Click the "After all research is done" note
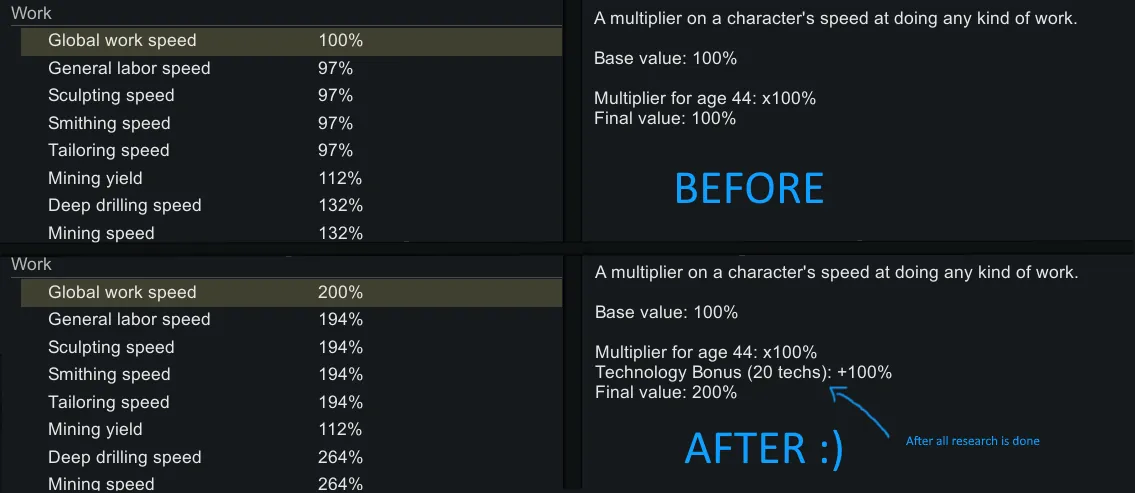The image size is (1135, 493). coord(972,441)
